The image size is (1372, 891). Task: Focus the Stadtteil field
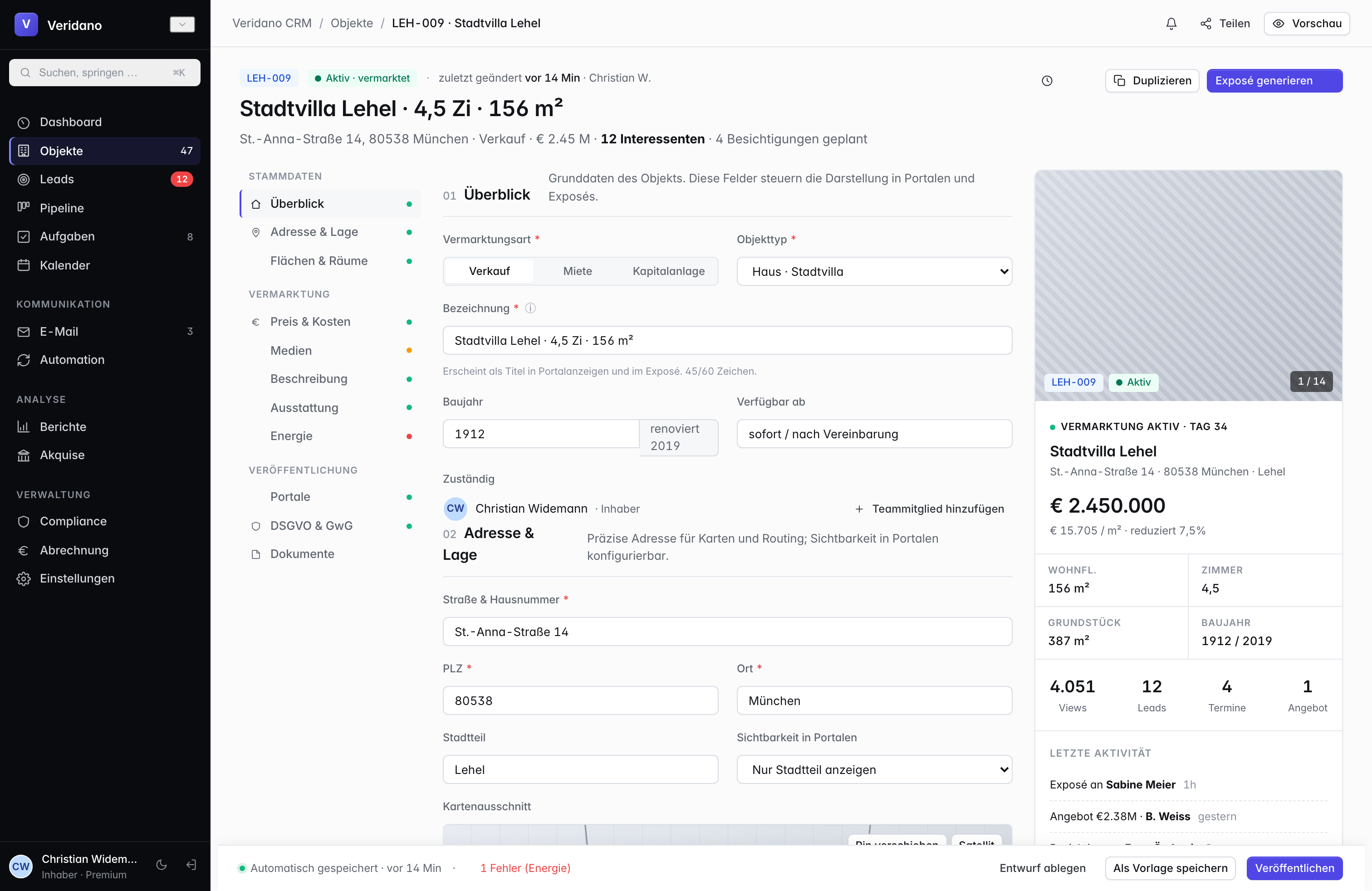click(580, 769)
